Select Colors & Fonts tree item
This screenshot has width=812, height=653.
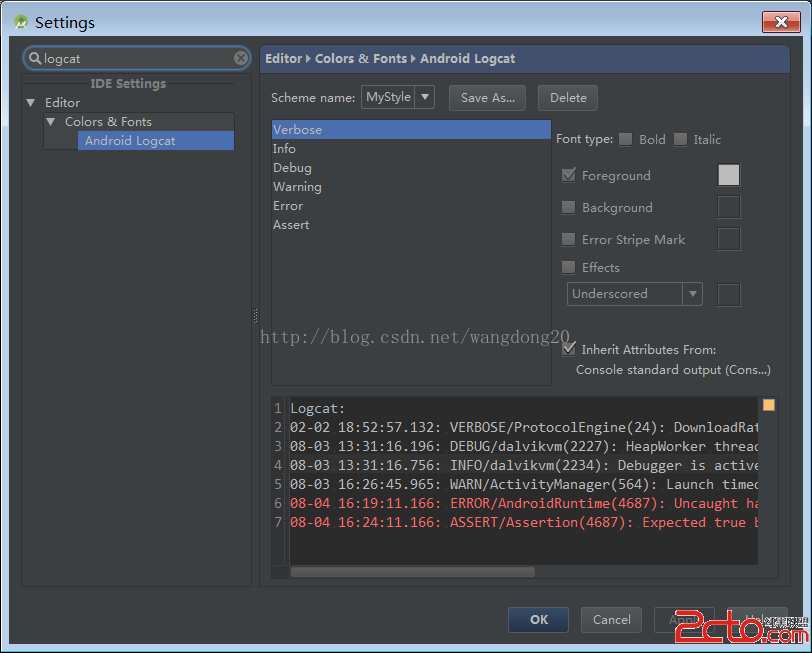[x=108, y=122]
